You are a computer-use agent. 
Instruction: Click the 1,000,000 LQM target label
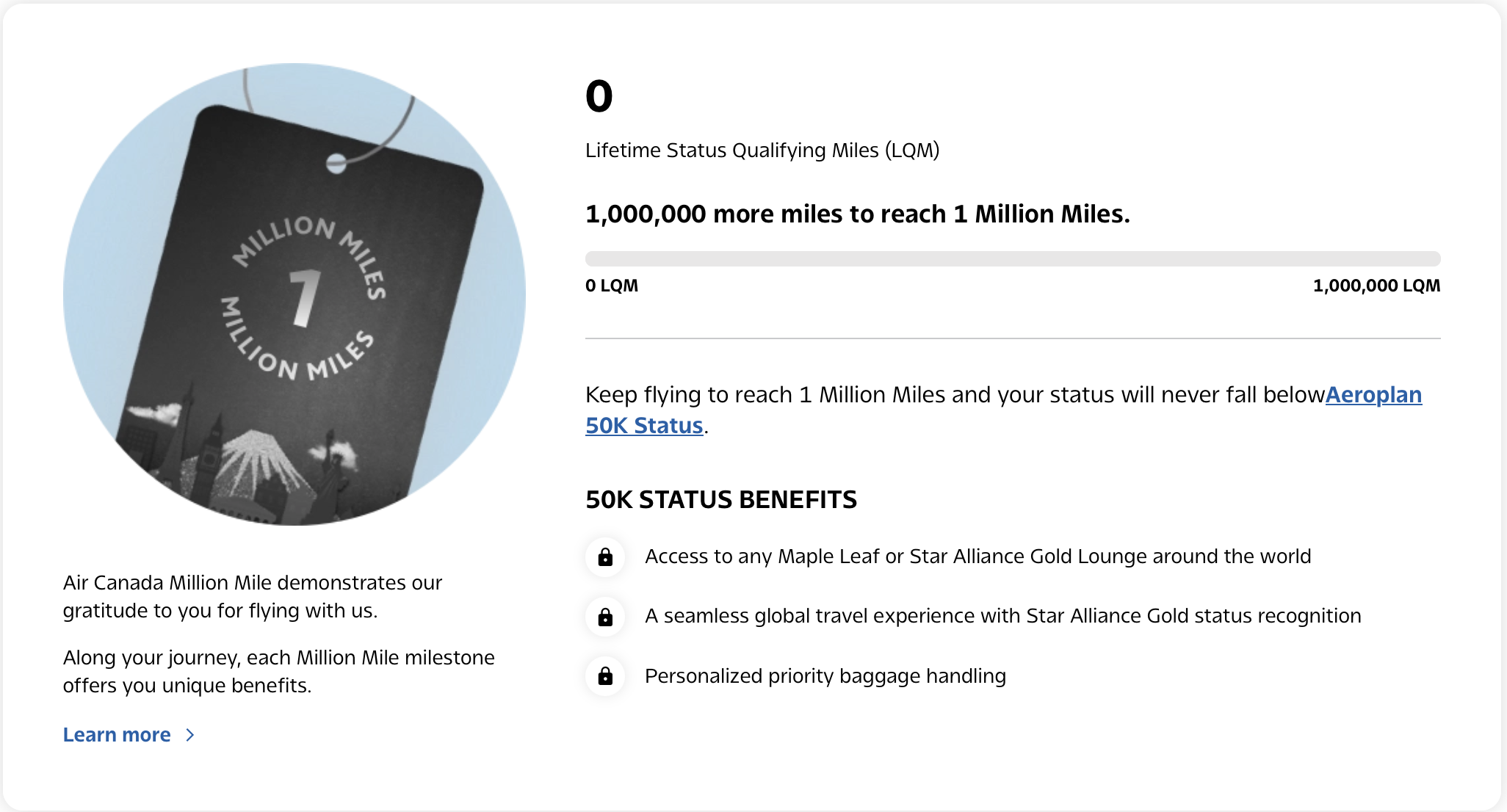click(1376, 286)
